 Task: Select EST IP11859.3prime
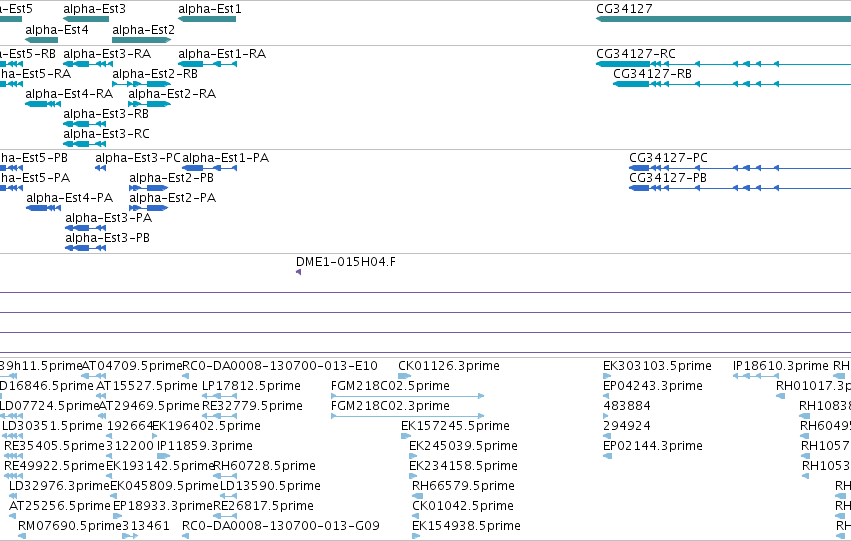click(205, 446)
